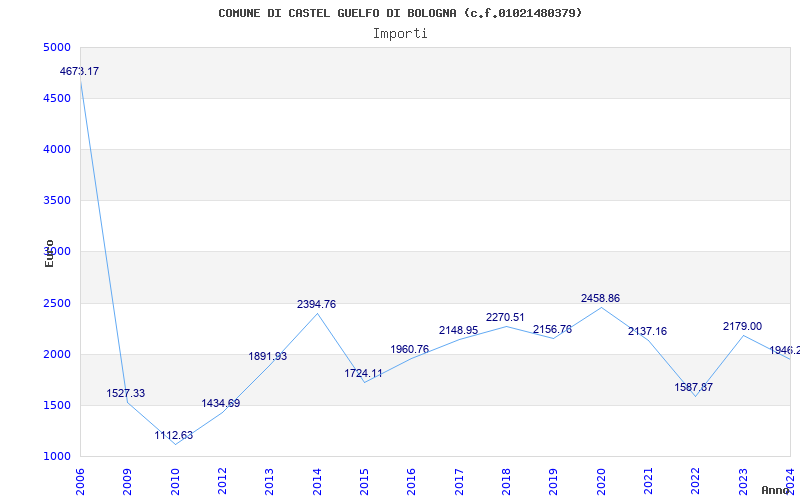Image resolution: width=800 pixels, height=500 pixels.
Task: Select the 2137.16 data label
Action: point(647,331)
